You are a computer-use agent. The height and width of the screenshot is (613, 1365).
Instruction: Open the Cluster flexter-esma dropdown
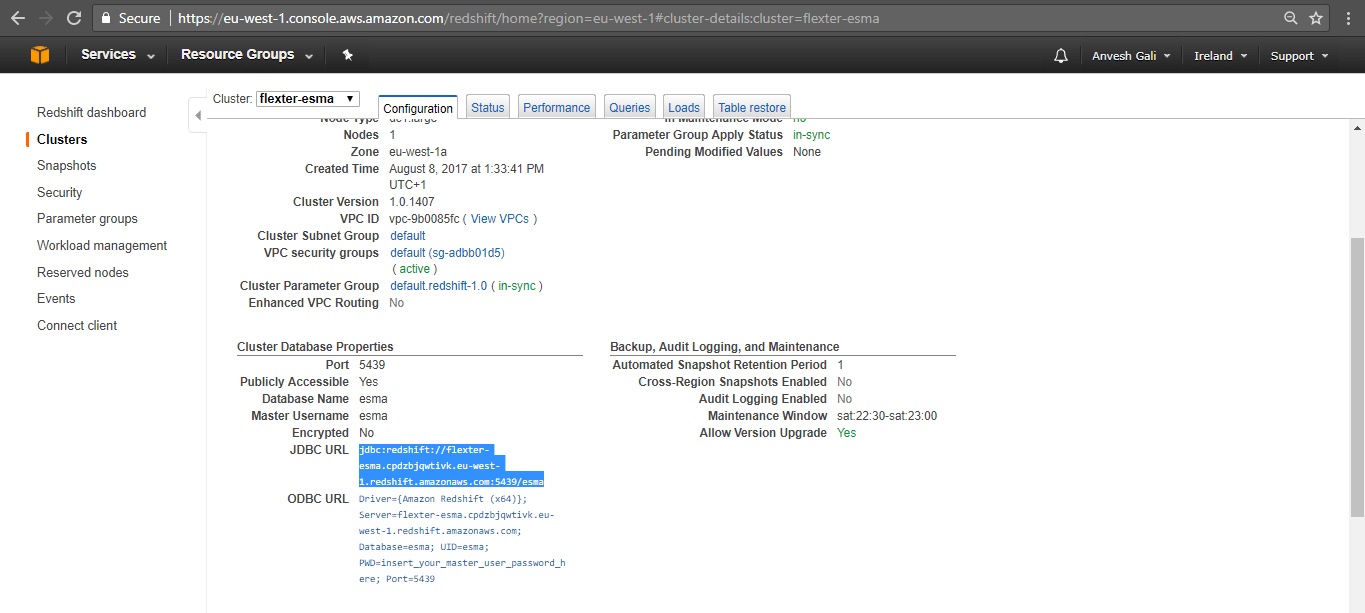click(308, 99)
